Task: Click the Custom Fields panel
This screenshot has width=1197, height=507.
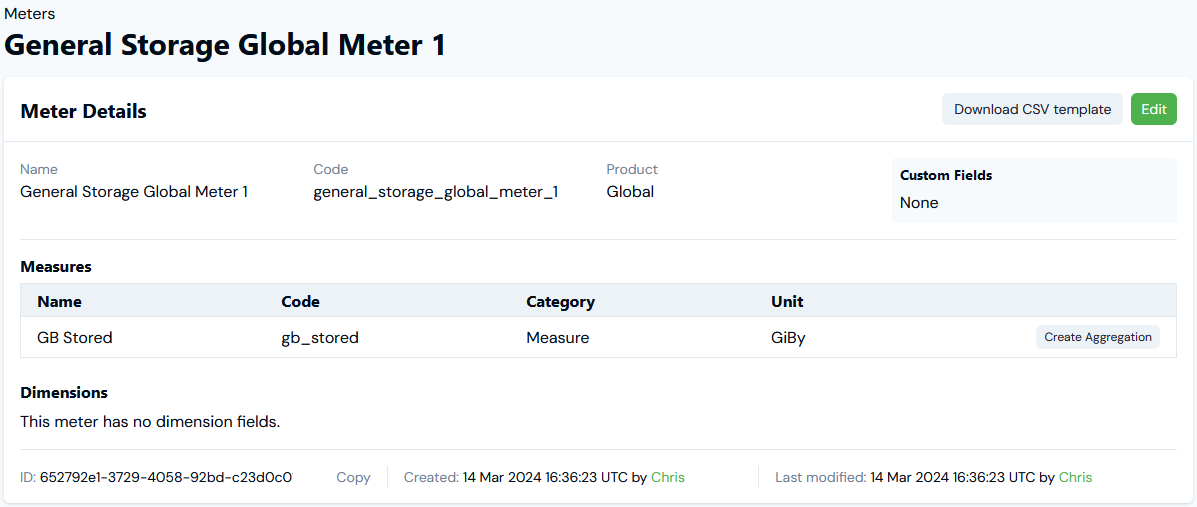Action: (x=1034, y=190)
